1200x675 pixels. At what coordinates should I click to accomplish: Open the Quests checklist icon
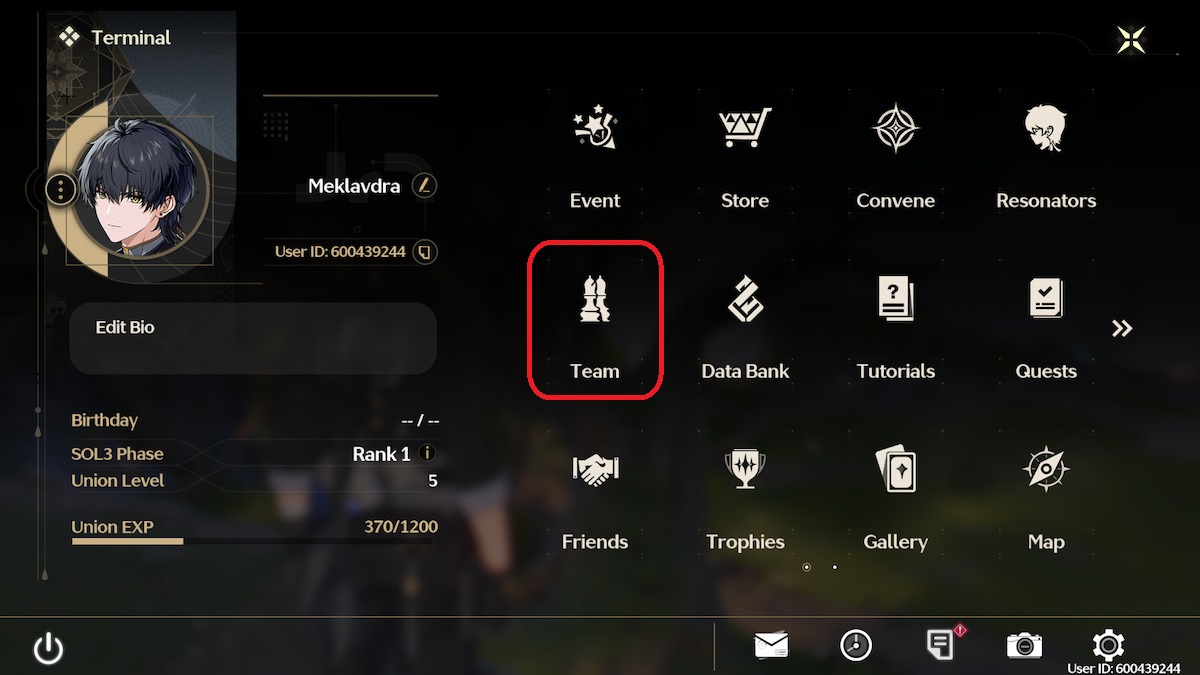tap(1046, 298)
